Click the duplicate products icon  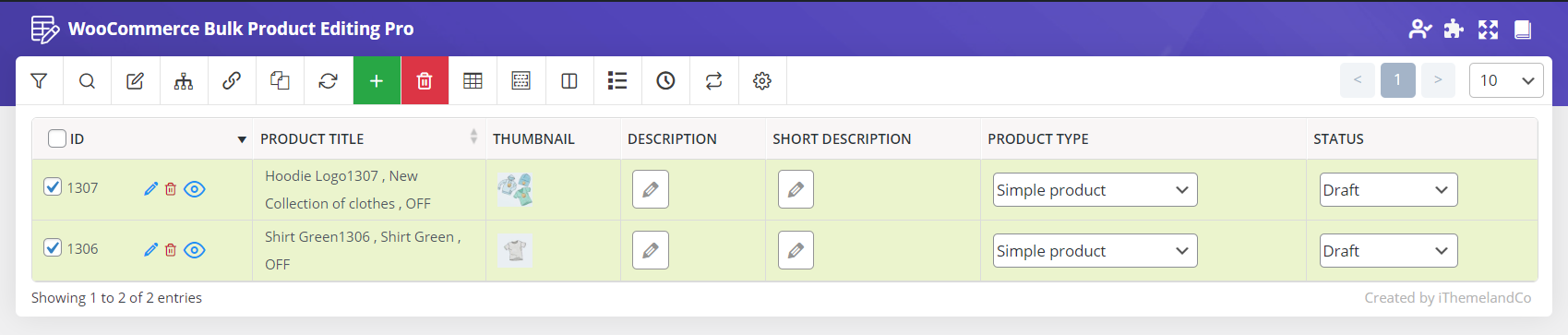click(280, 80)
